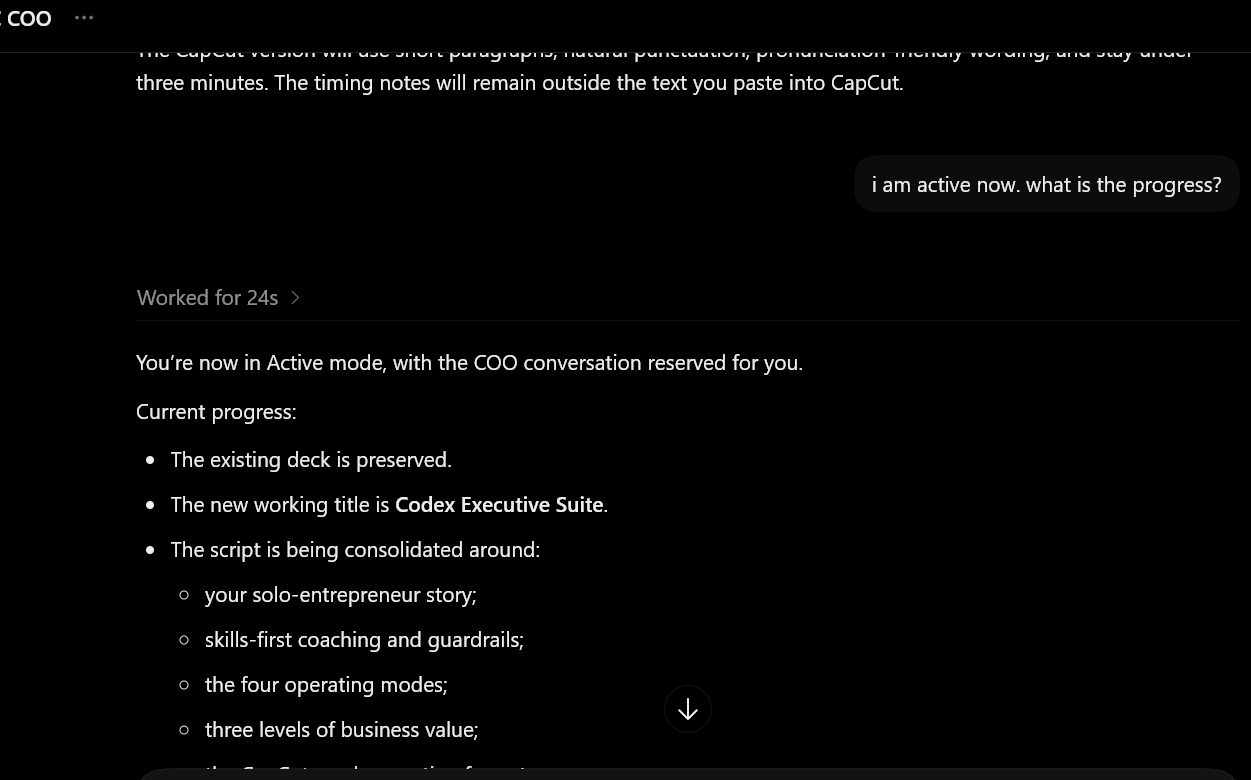
Task: Click the bold Codex Executive Suite text
Action: 499,505
